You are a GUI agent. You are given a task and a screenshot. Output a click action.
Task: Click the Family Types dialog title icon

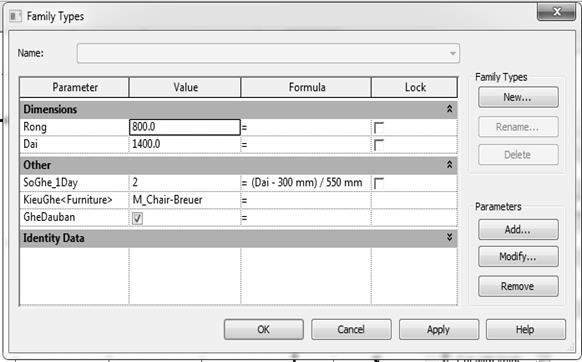point(15,16)
